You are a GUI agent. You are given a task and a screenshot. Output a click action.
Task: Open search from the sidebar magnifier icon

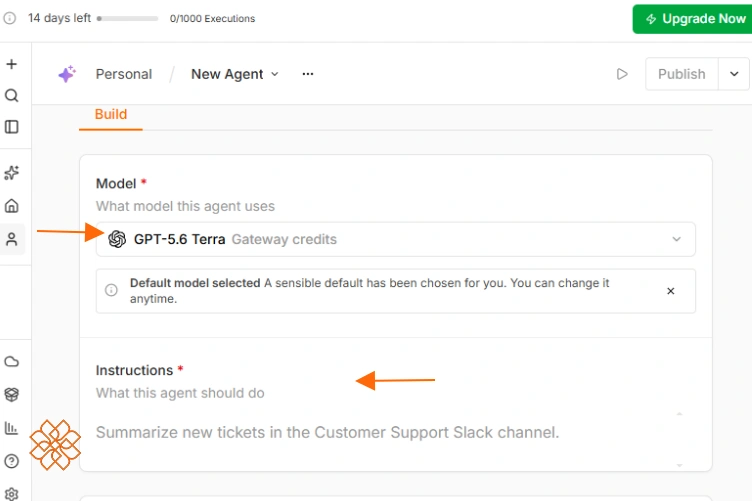tap(12, 95)
